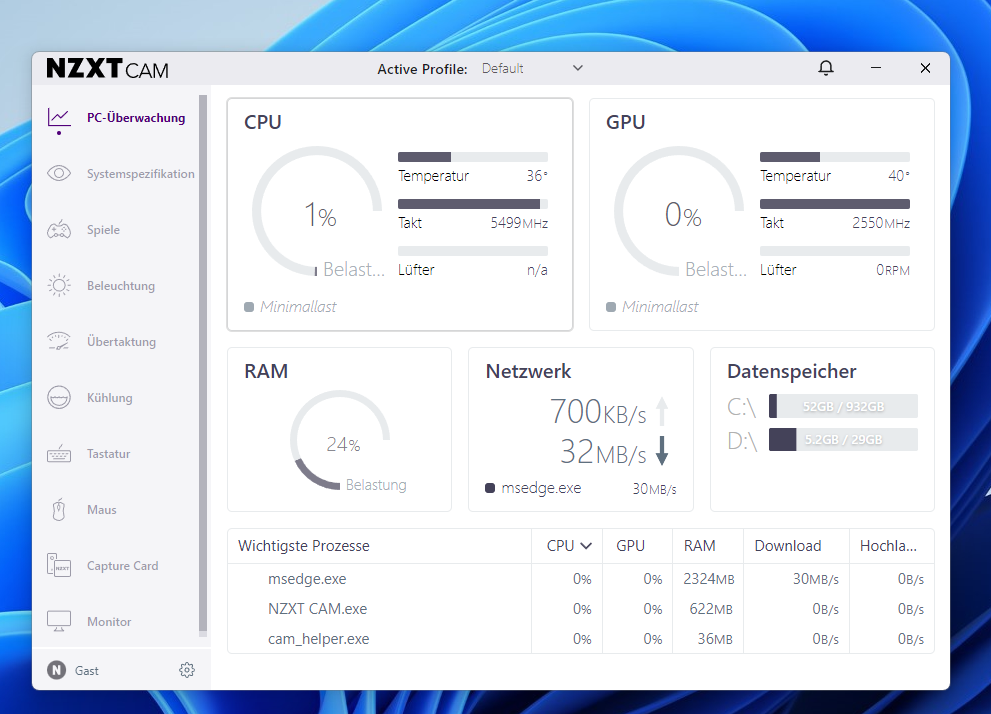Select the Tastatur menu label
991x714 pixels.
coord(108,454)
